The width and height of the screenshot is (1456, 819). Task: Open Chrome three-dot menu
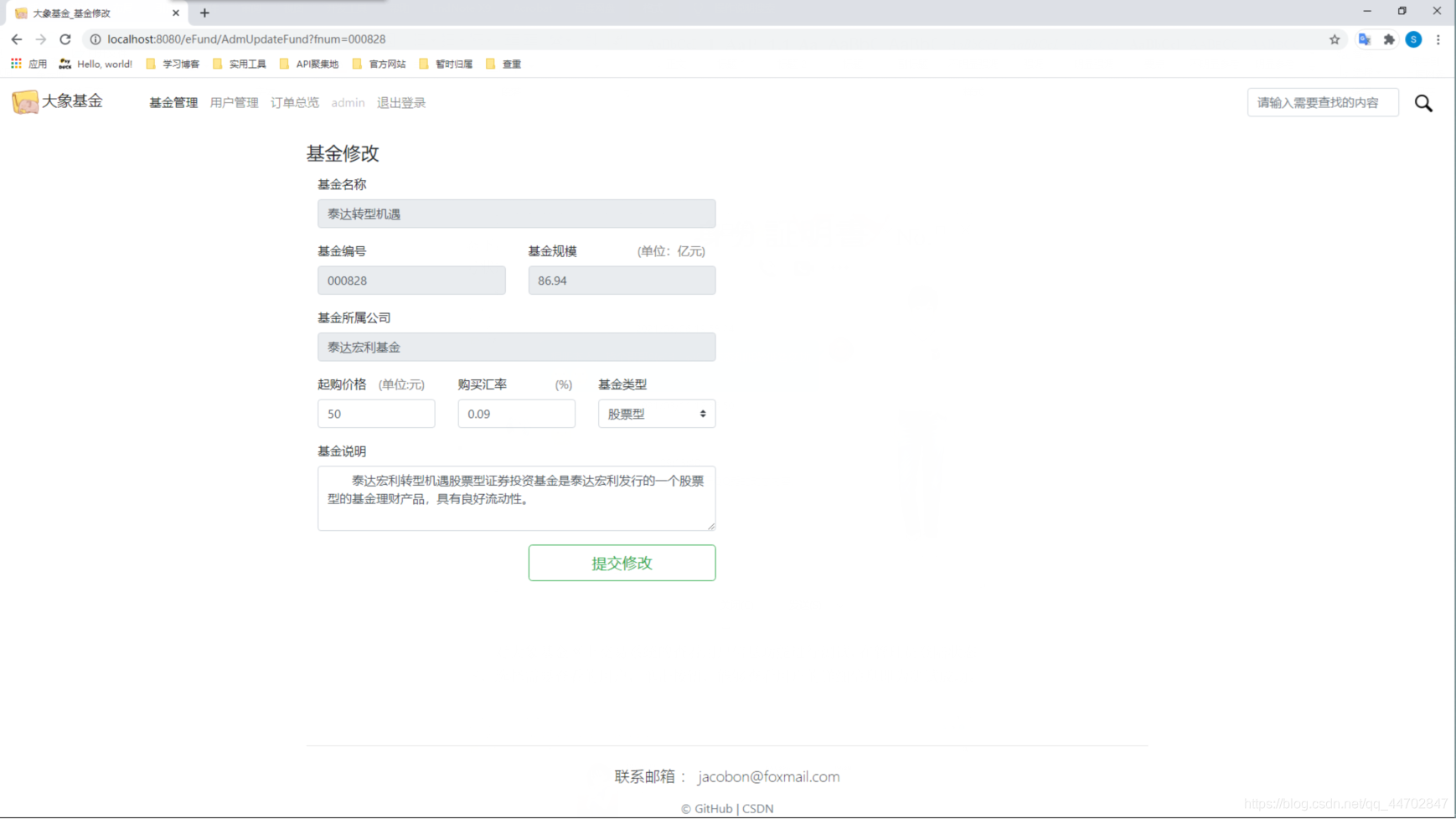tap(1438, 39)
